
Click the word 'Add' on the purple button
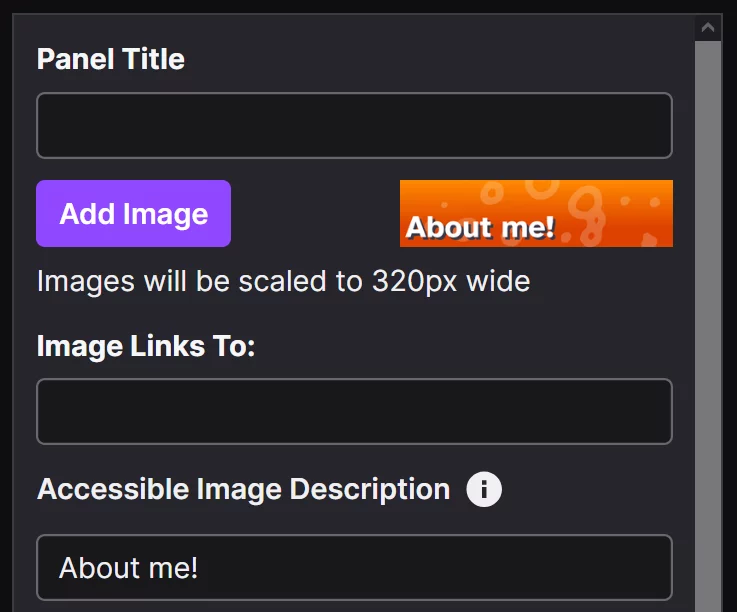point(84,214)
